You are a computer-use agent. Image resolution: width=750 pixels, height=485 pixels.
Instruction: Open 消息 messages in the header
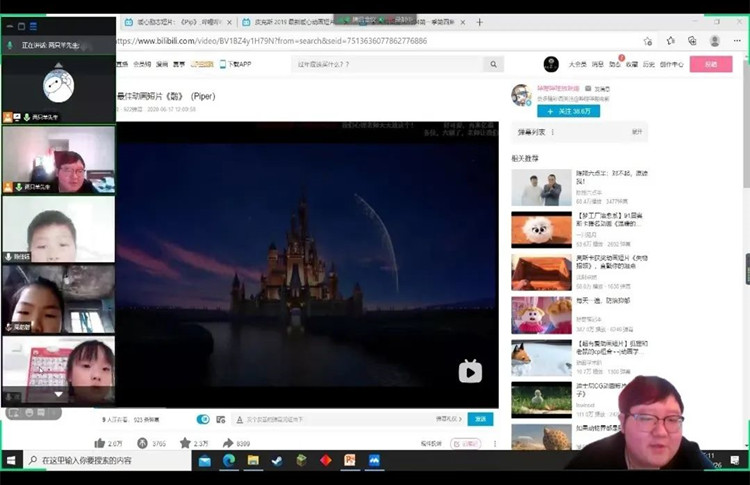coord(597,64)
